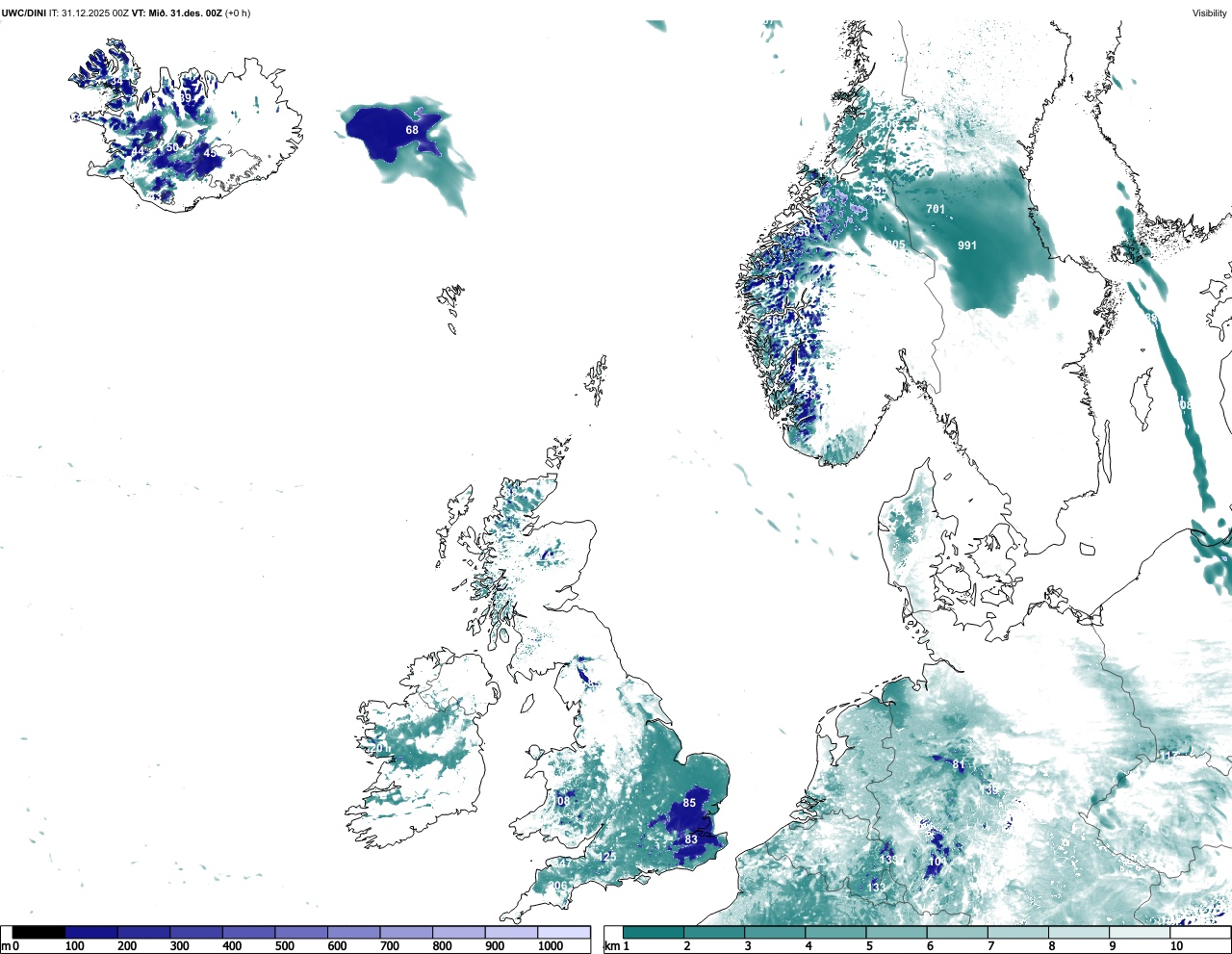The width and height of the screenshot is (1232, 954).
Task: Select the "139" value in Germany
Action: pyautogui.click(x=989, y=790)
